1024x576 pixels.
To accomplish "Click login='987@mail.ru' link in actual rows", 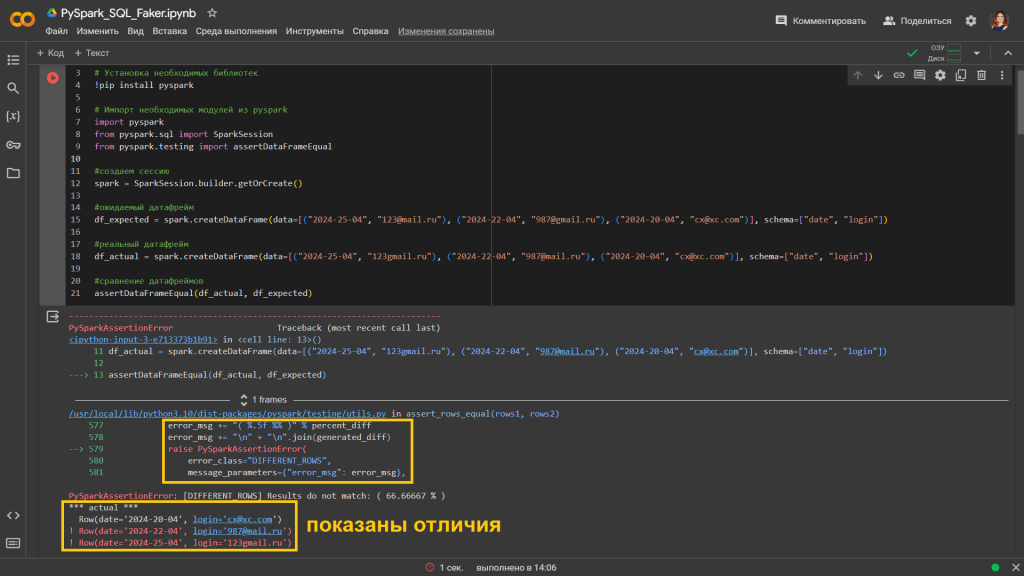I will coord(238,531).
